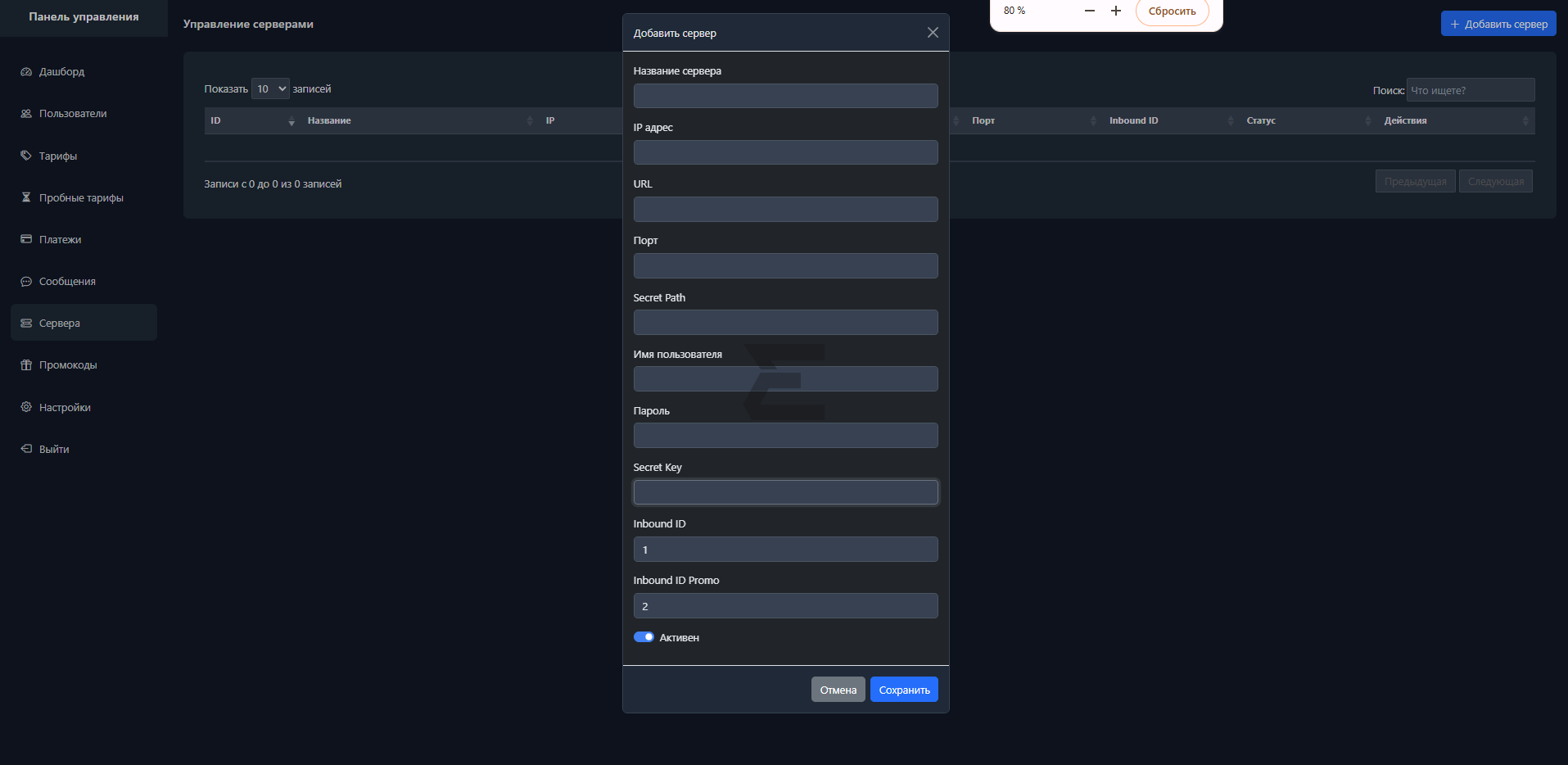Click the Promocodes gift icon
The image size is (1568, 765).
[26, 365]
